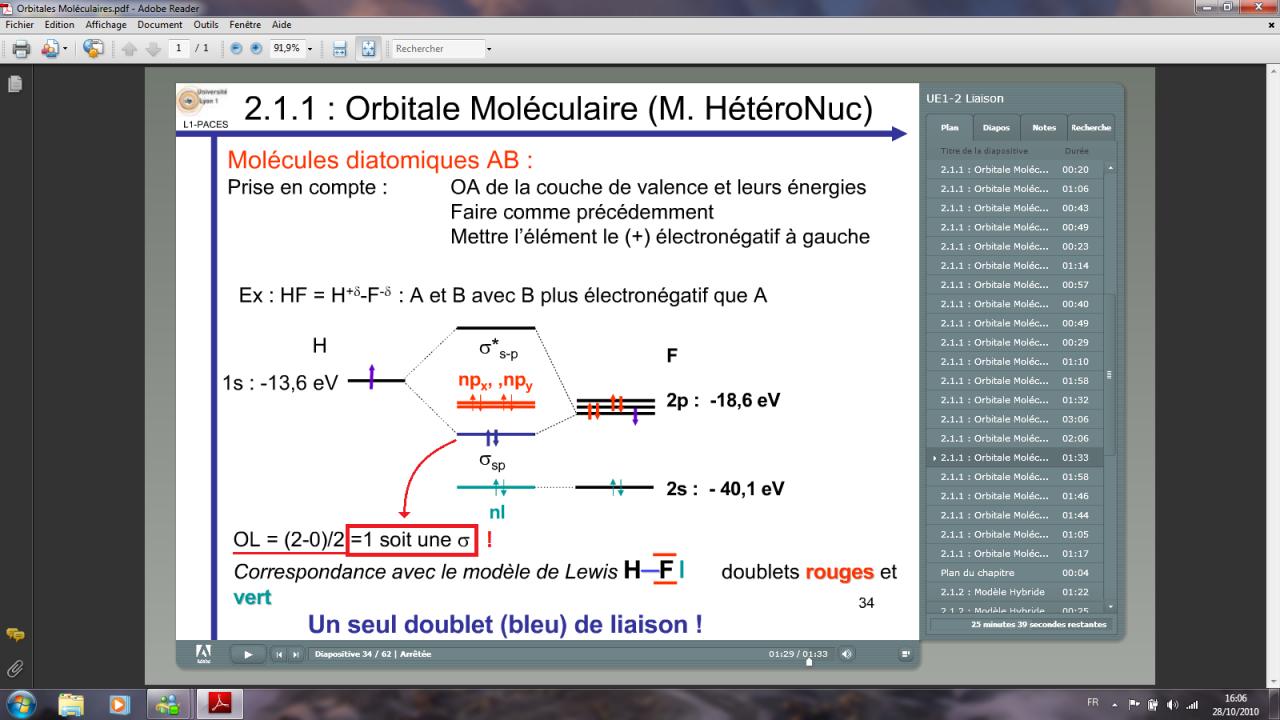
Task: Open the Windows Start menu
Action: pyautogui.click(x=21, y=703)
